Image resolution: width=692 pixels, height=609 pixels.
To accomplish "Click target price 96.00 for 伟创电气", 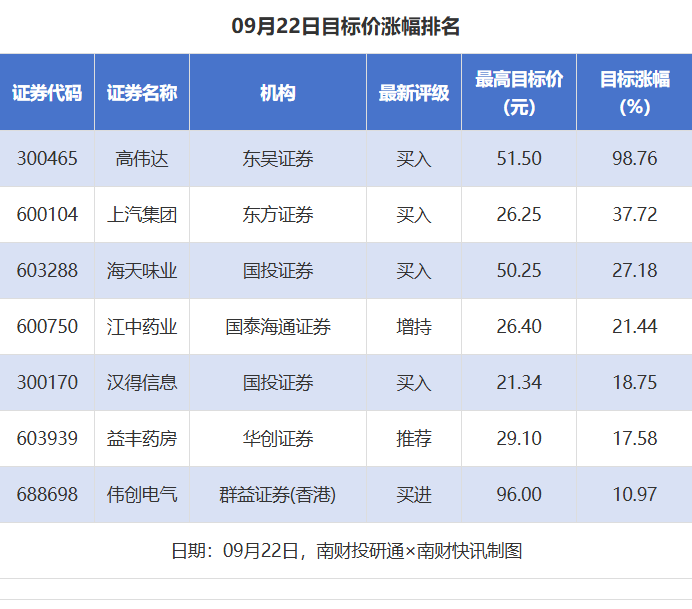I will coord(518,495).
